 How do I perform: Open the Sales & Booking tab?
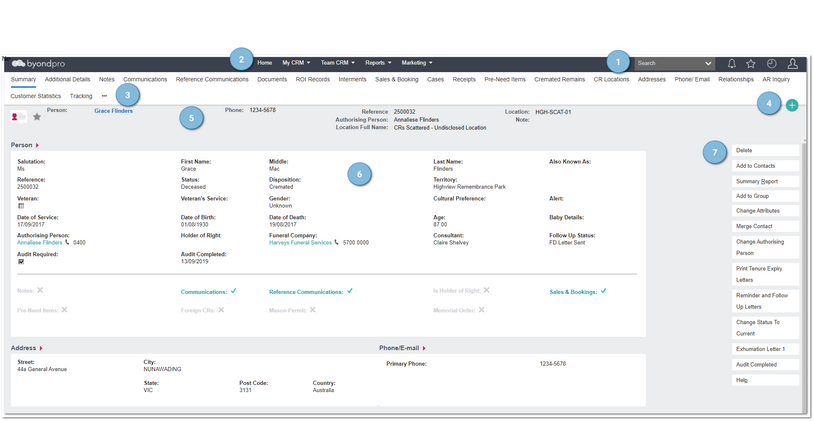pos(397,79)
